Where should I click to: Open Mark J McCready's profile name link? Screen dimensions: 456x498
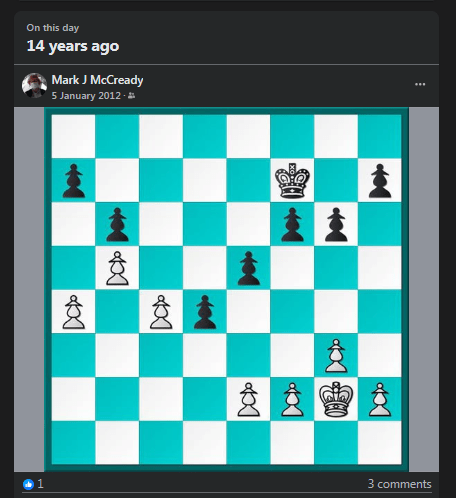pos(97,80)
